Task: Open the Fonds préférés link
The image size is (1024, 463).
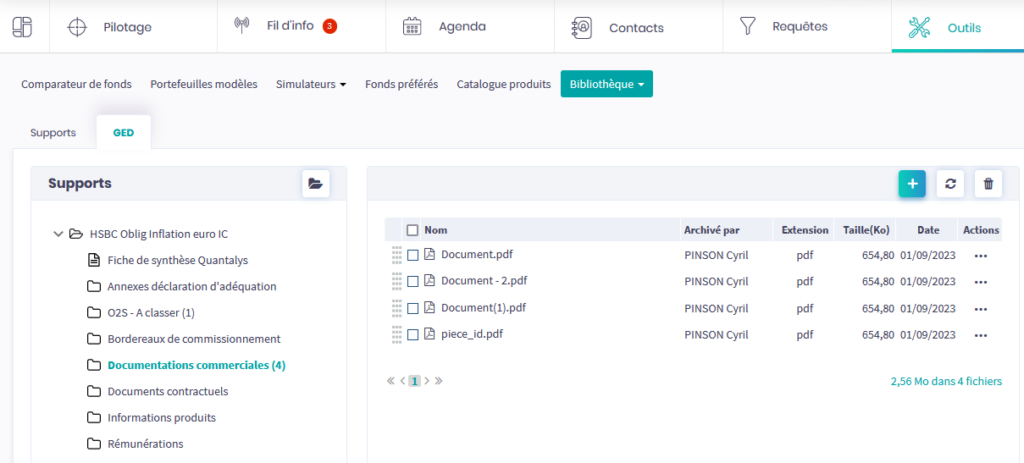Action: 401,84
